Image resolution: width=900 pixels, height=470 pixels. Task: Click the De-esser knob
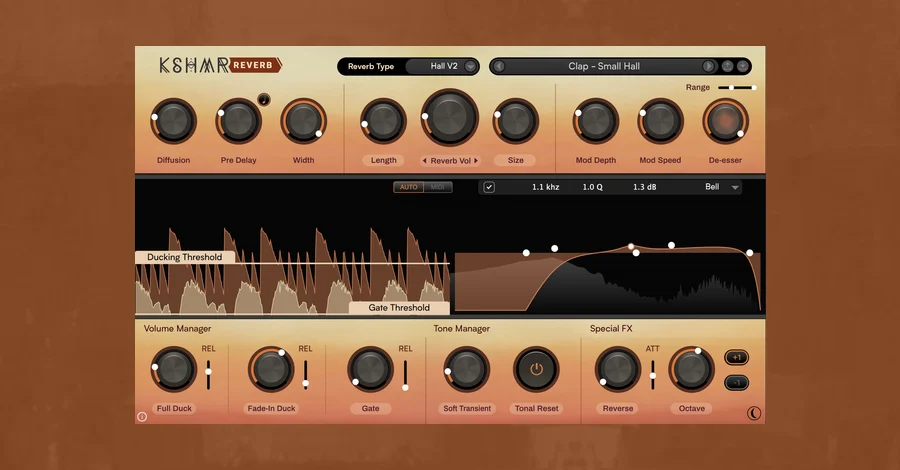[726, 121]
